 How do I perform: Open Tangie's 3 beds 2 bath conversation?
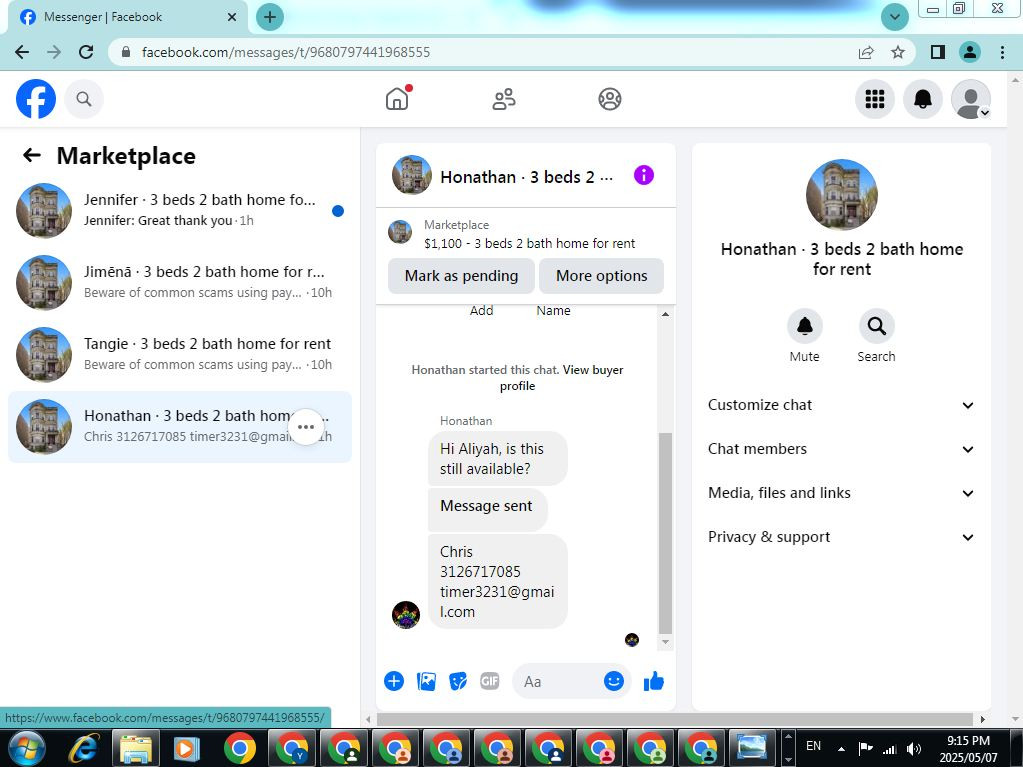(x=179, y=354)
